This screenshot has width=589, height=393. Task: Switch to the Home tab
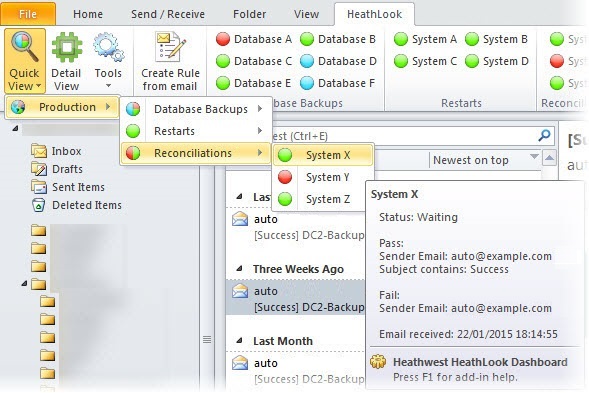click(x=88, y=14)
